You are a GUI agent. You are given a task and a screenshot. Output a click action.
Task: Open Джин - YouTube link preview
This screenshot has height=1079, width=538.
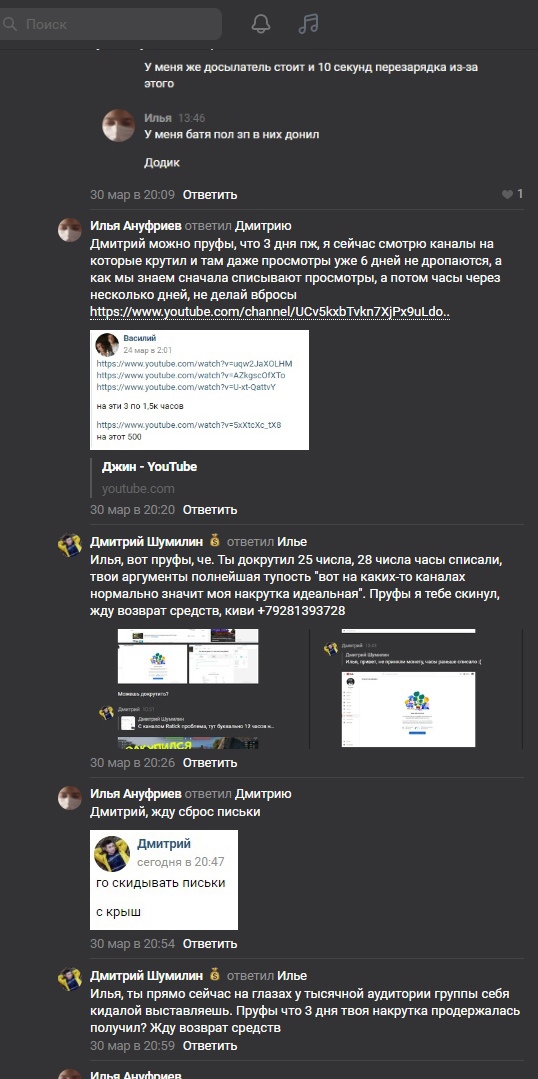149,467
